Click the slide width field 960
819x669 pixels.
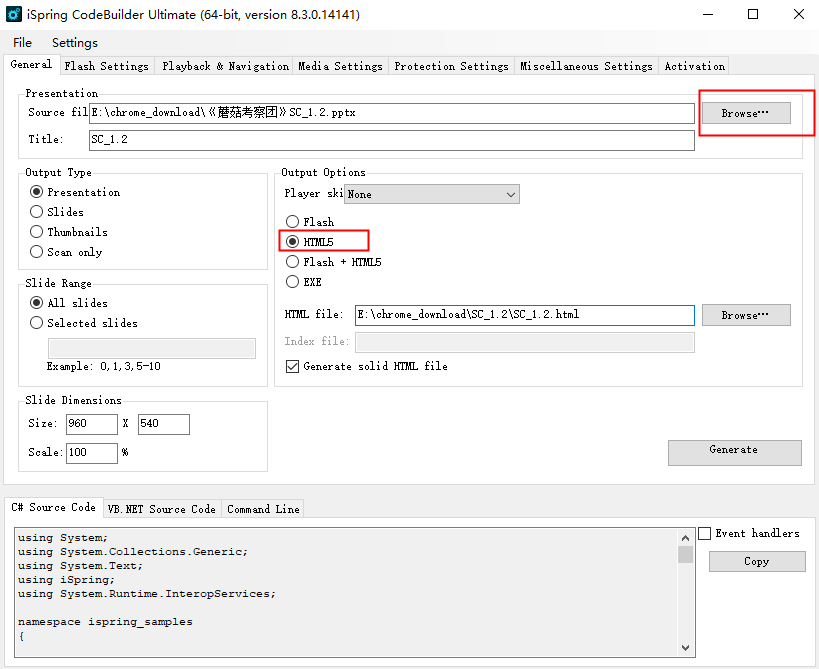tap(92, 424)
